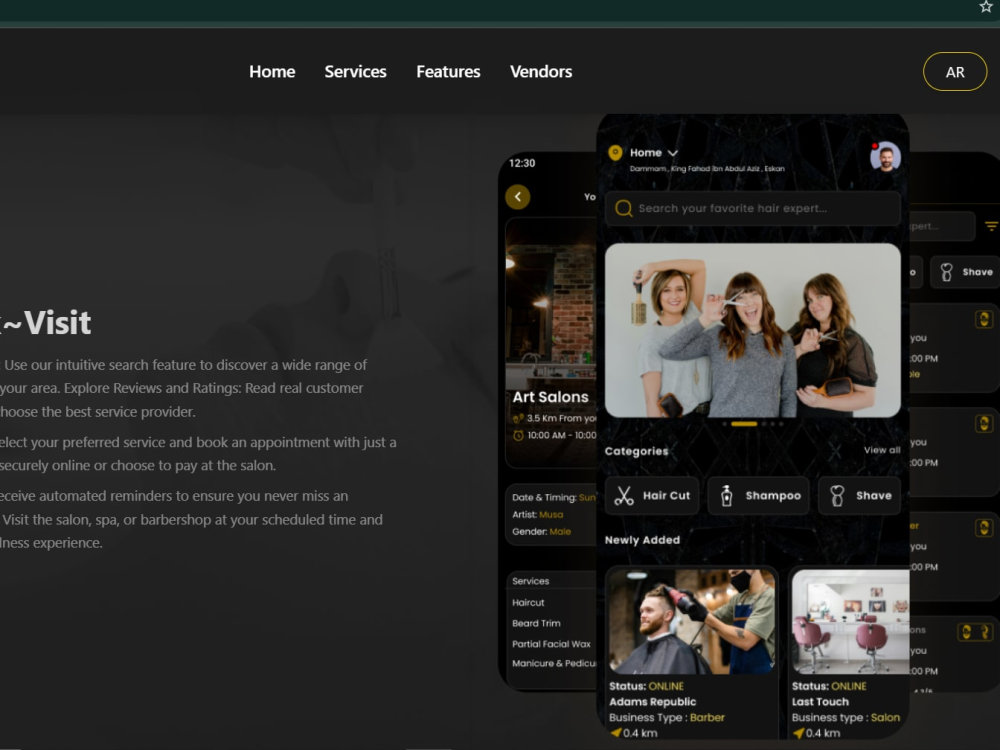The width and height of the screenshot is (1000, 750).
Task: Click the Visit heading text
Action: tap(57, 323)
